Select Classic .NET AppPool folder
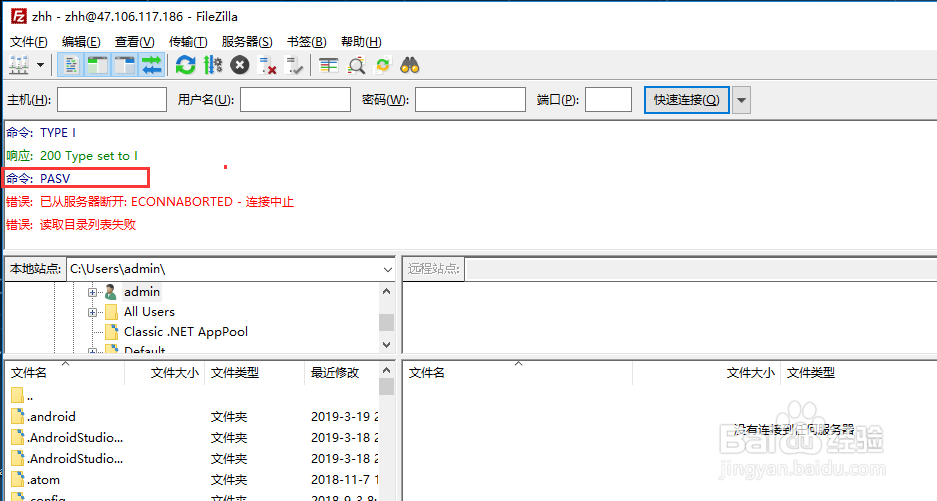 (x=185, y=331)
